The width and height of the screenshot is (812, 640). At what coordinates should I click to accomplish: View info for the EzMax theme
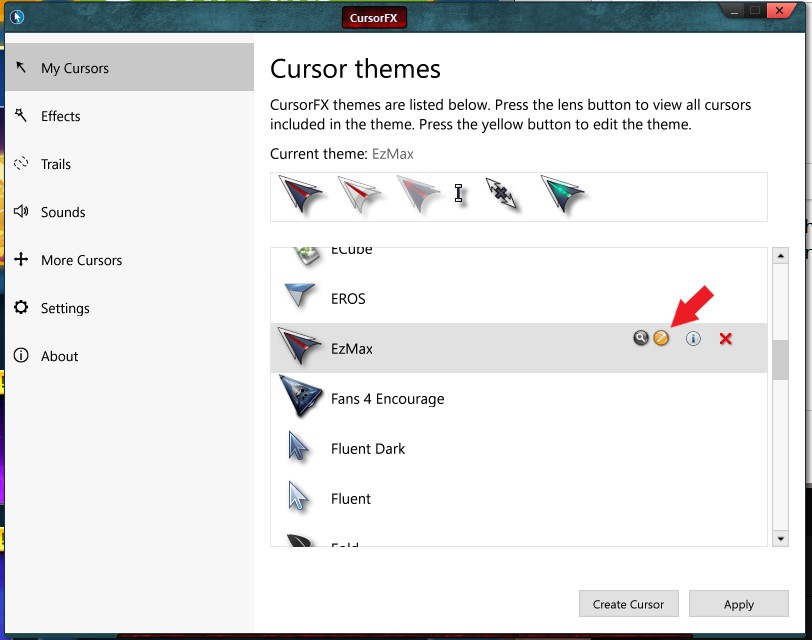coord(693,338)
